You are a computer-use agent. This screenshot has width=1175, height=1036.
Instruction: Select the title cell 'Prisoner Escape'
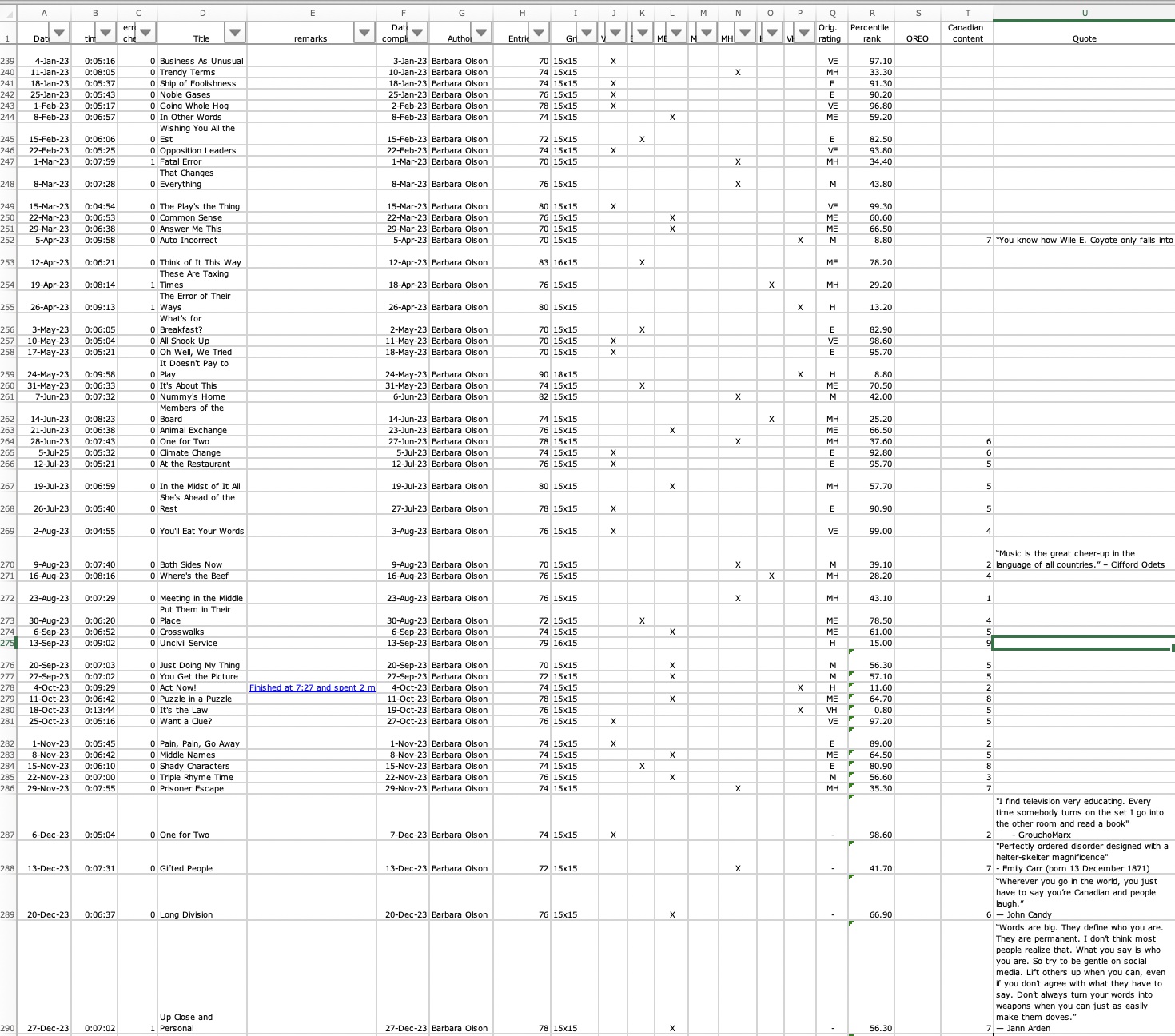coord(202,788)
